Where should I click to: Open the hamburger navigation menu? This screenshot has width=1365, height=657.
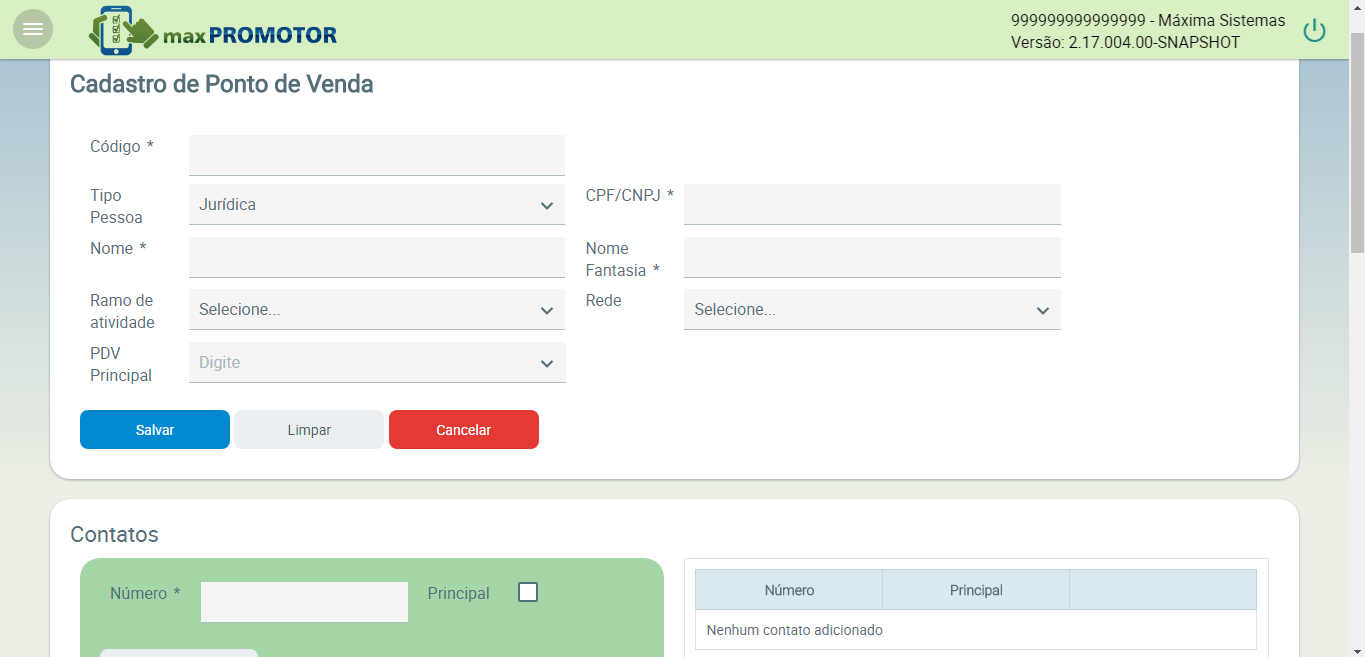coord(33,29)
